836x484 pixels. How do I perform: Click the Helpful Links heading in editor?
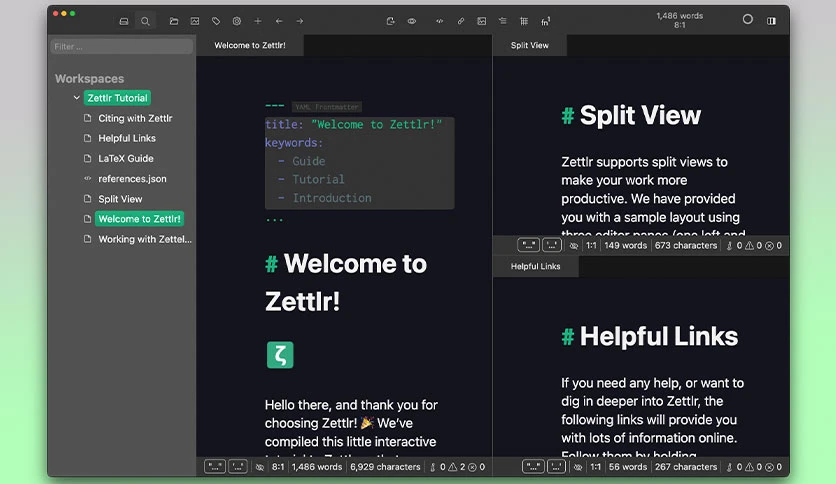[x=650, y=336]
